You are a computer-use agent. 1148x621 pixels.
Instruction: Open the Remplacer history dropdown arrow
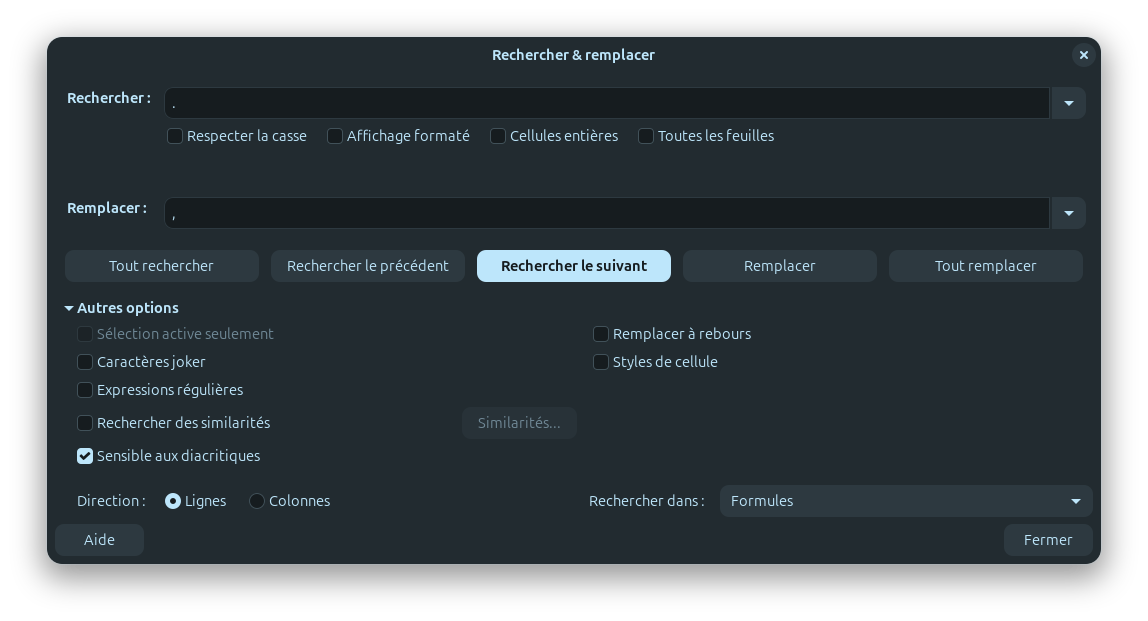(x=1068, y=213)
